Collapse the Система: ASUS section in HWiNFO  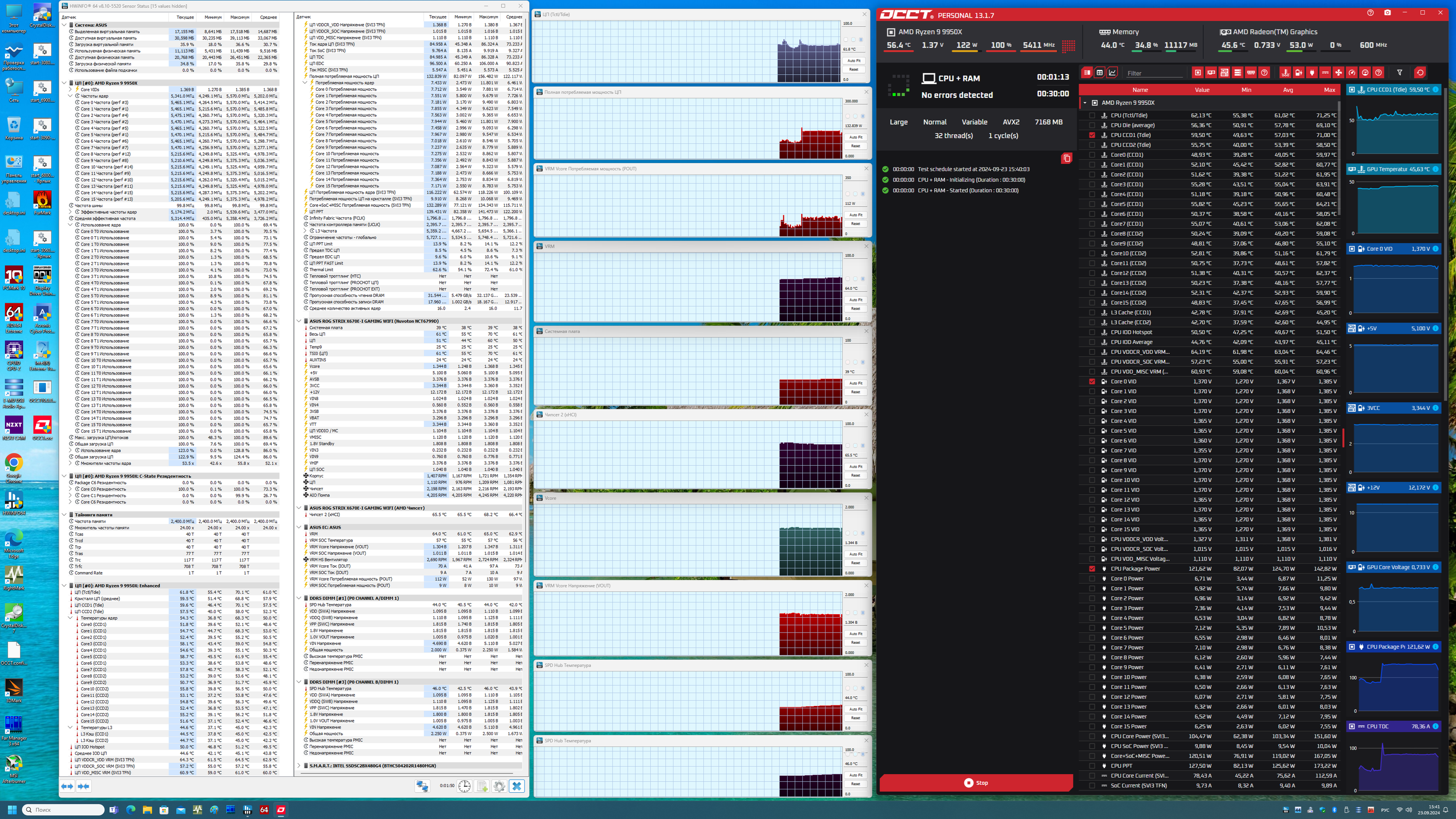(64, 25)
